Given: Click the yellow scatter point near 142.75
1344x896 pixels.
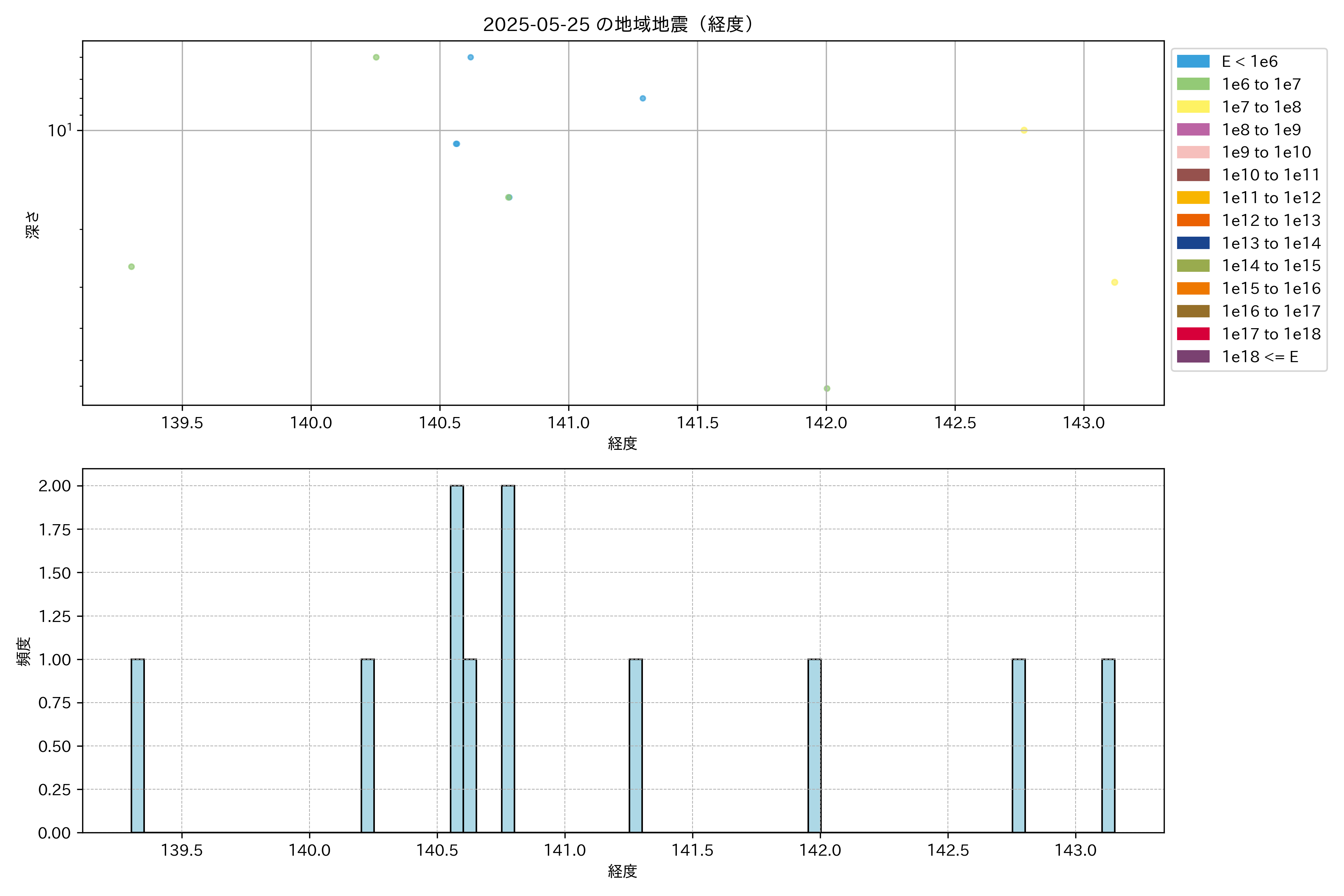Looking at the screenshot, I should [x=1024, y=130].
